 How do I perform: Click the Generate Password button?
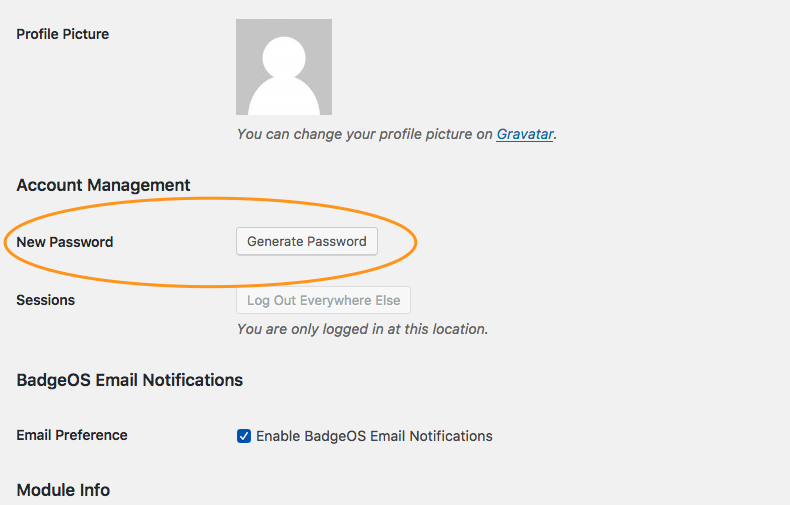(307, 241)
